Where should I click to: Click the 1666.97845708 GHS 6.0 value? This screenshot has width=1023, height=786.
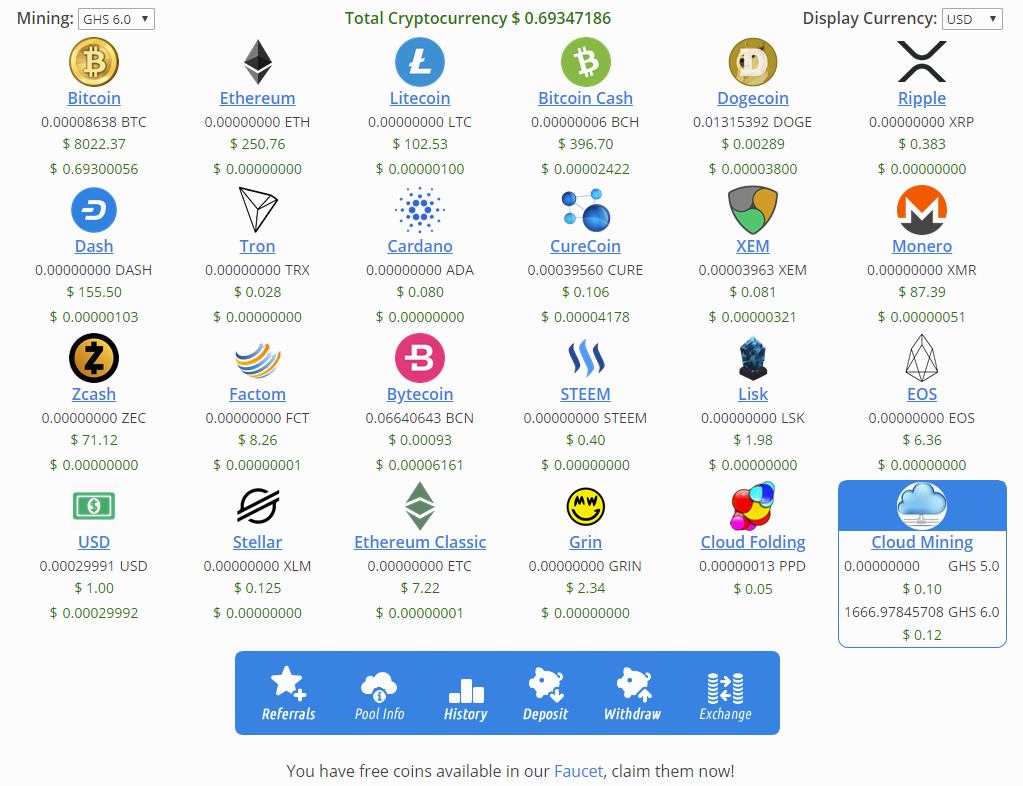coord(921,612)
